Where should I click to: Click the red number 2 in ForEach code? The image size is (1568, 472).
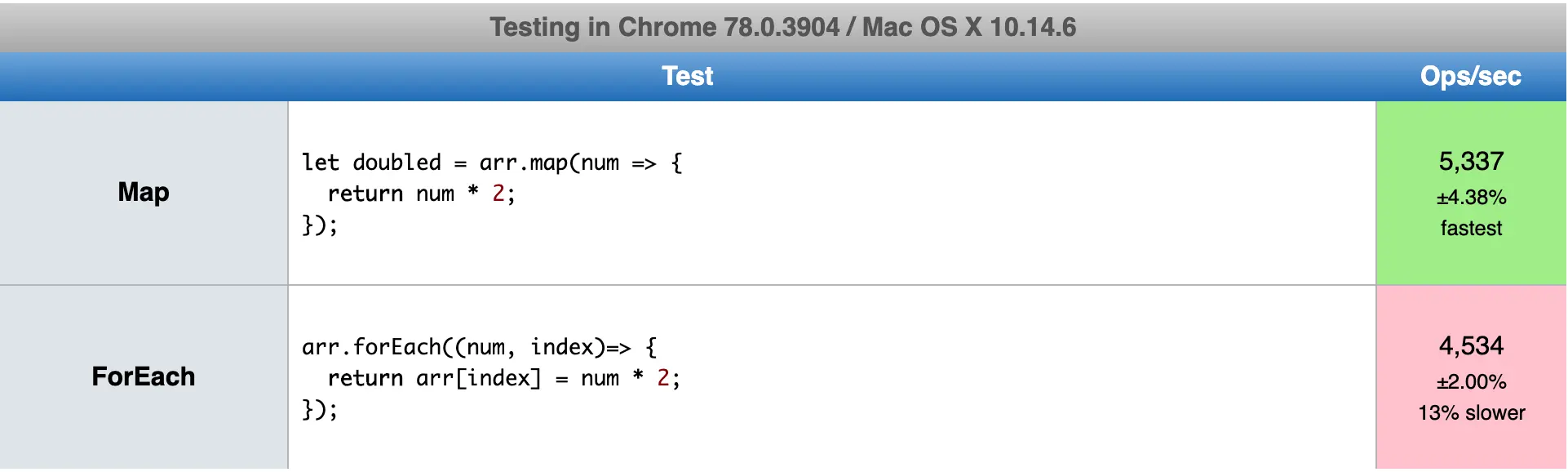coord(662,378)
